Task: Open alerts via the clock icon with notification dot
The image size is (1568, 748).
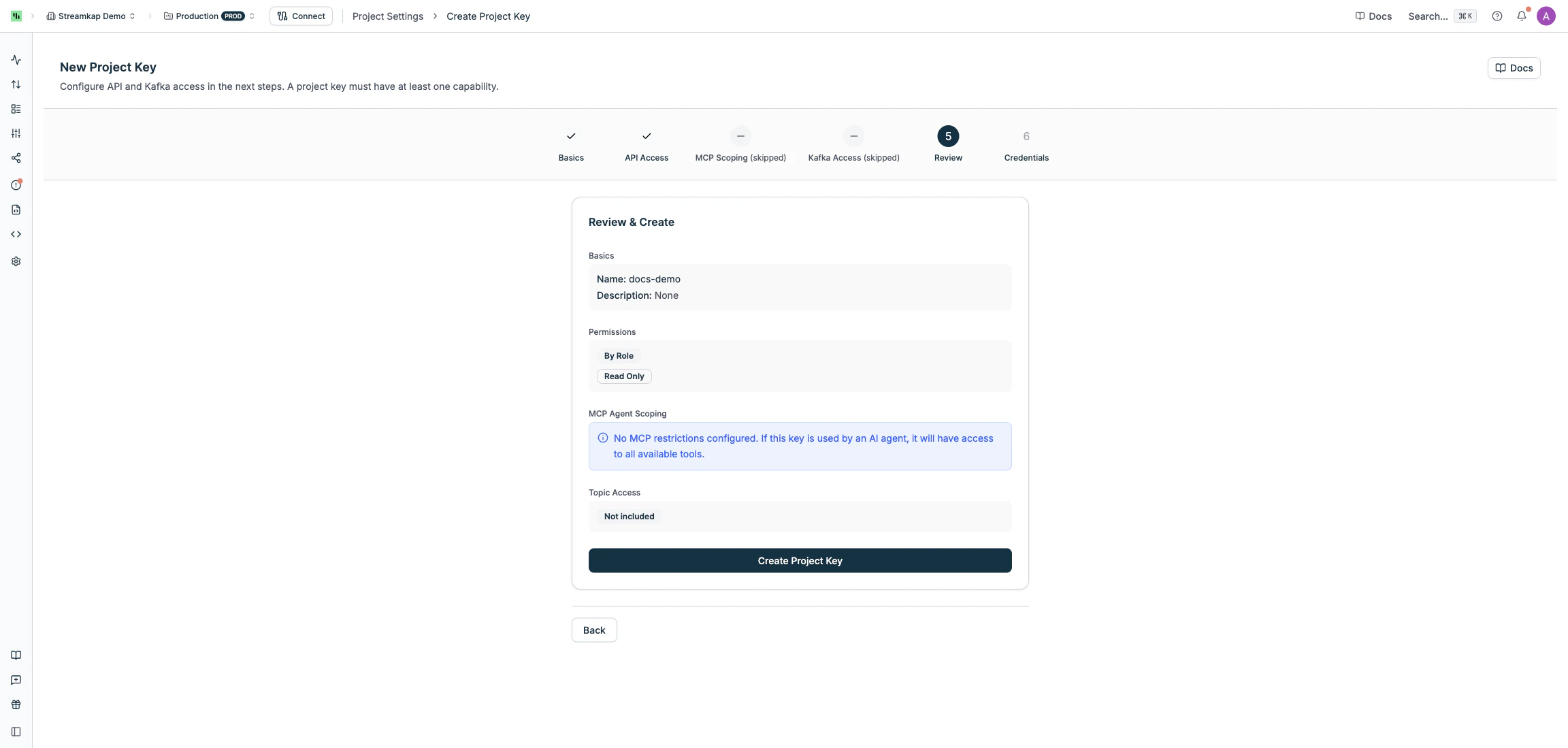Action: [16, 184]
